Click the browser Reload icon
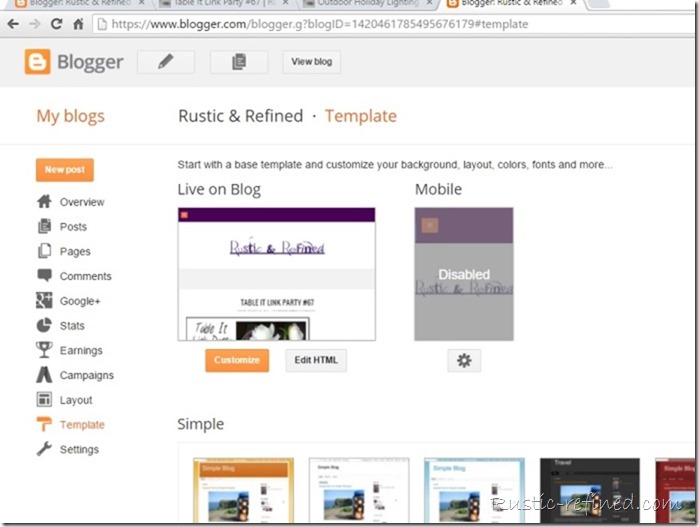The width and height of the screenshot is (699, 527). click(56, 24)
